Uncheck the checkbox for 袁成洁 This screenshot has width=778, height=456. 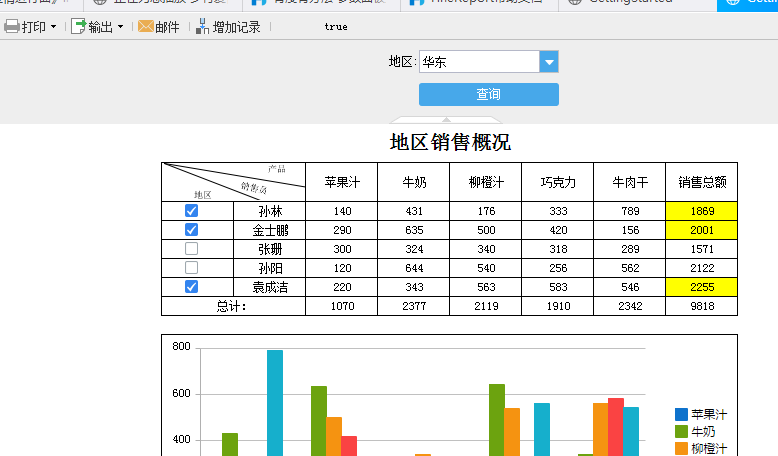pyautogui.click(x=192, y=287)
